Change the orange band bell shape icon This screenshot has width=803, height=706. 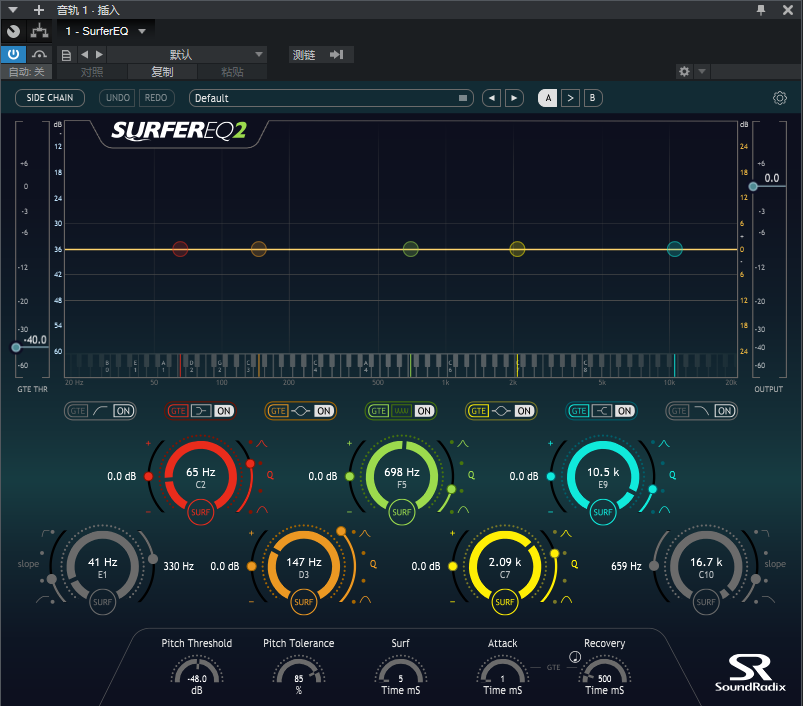point(301,411)
